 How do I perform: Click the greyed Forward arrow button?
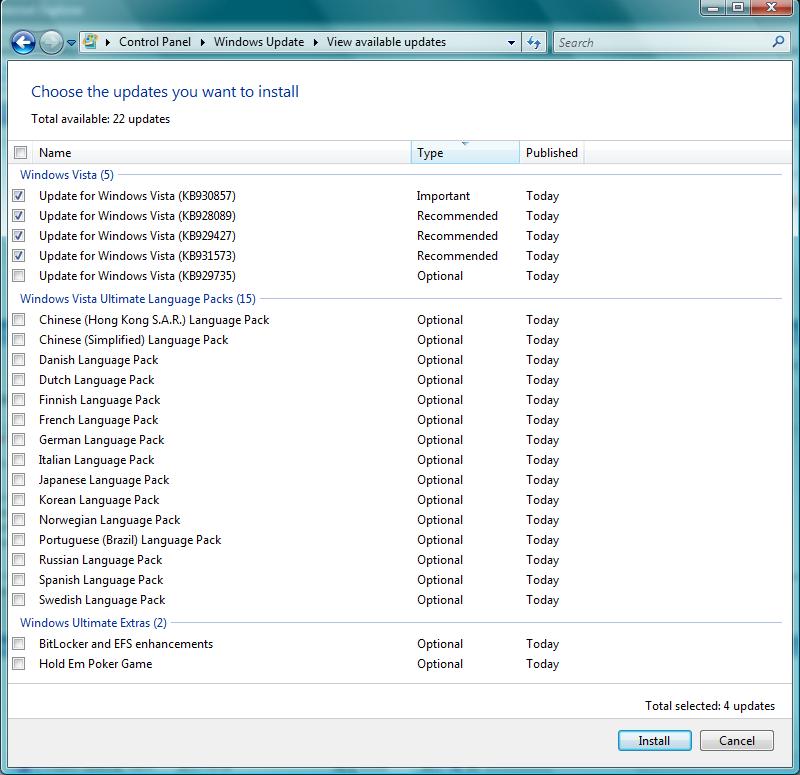(51, 42)
